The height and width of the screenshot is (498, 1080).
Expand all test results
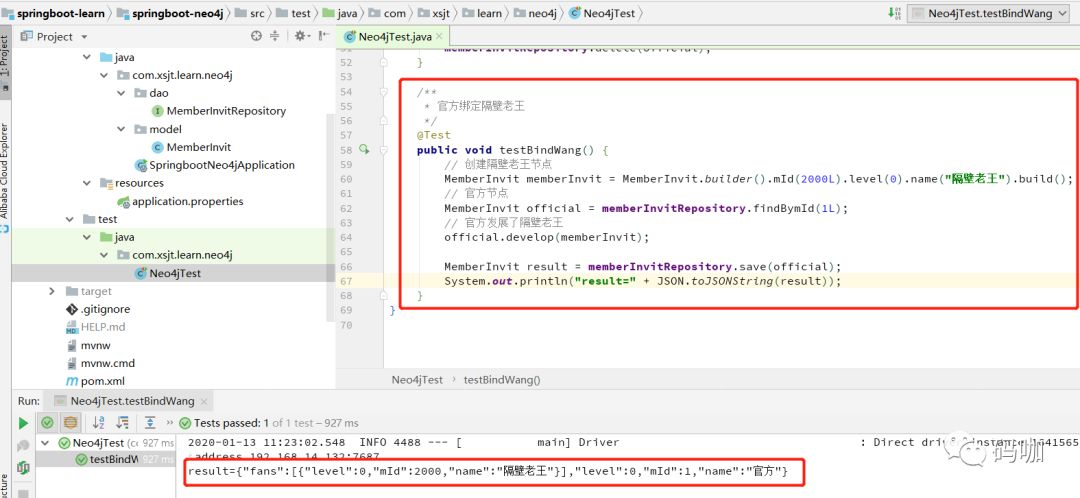[x=149, y=423]
